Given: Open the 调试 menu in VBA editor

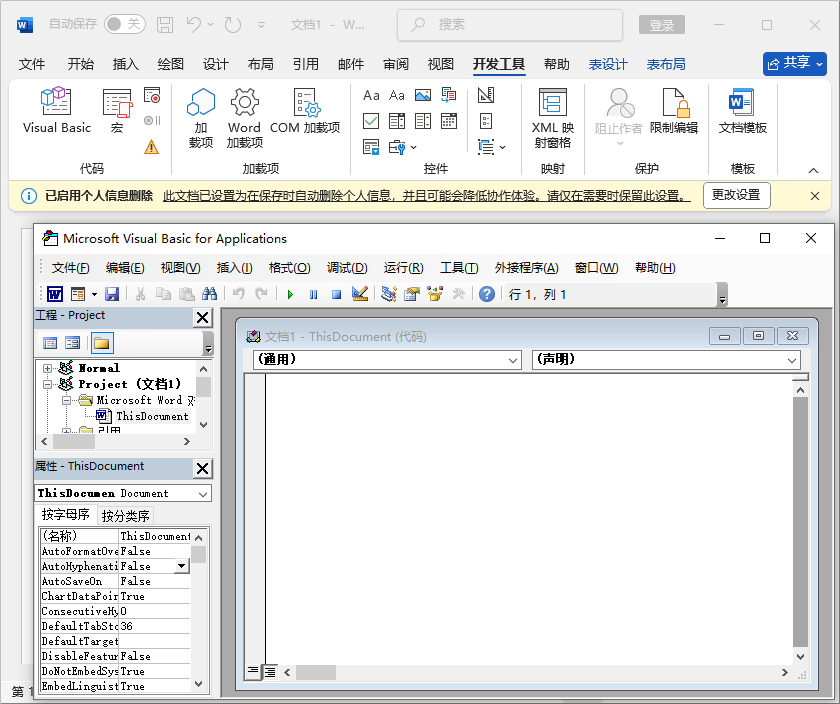Looking at the screenshot, I should (346, 267).
